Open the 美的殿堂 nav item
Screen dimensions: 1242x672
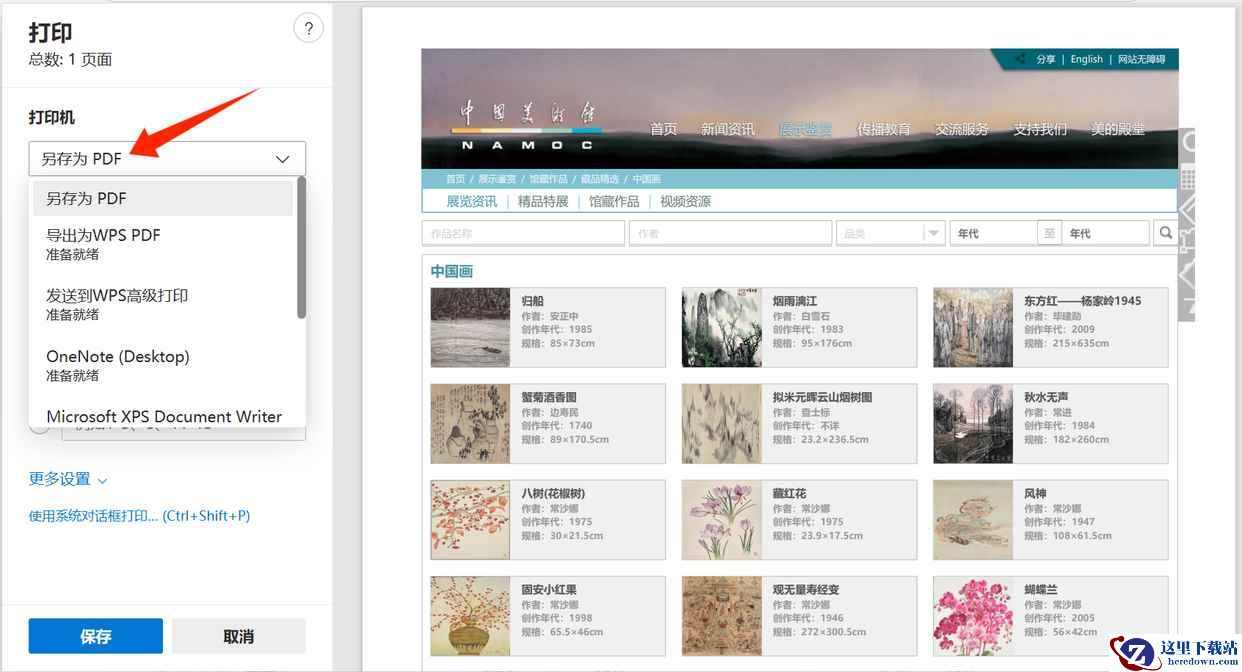point(1118,129)
